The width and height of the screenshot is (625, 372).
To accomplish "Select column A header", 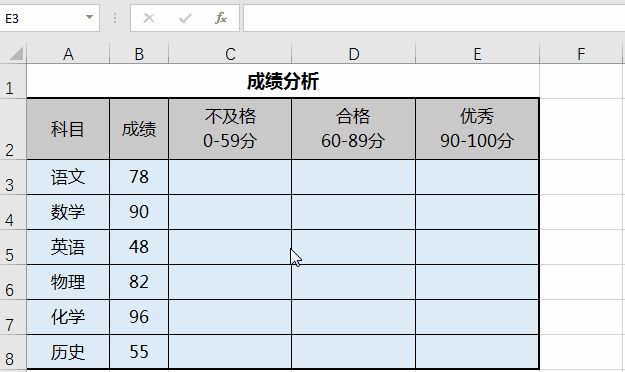I will tap(68, 54).
